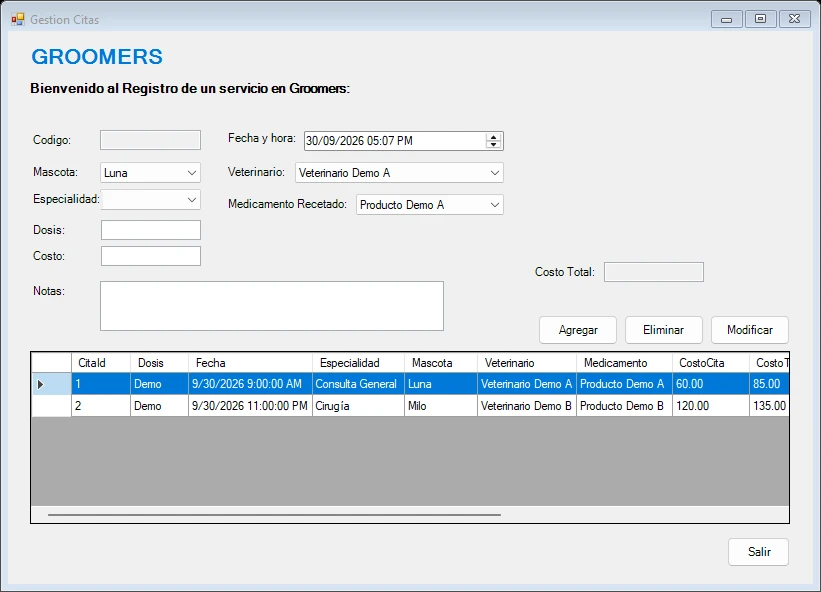Click the Fecha column header
821x592 pixels.
tap(250, 363)
